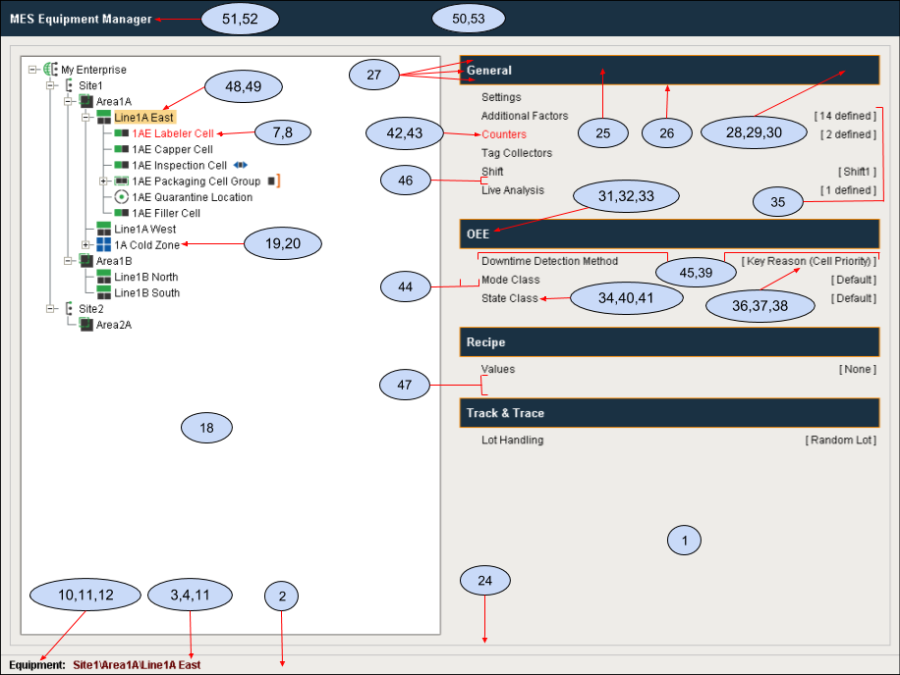The height and width of the screenshot is (675, 900).
Task: Click the 1AE Capper Cell icon
Action: pos(121,149)
